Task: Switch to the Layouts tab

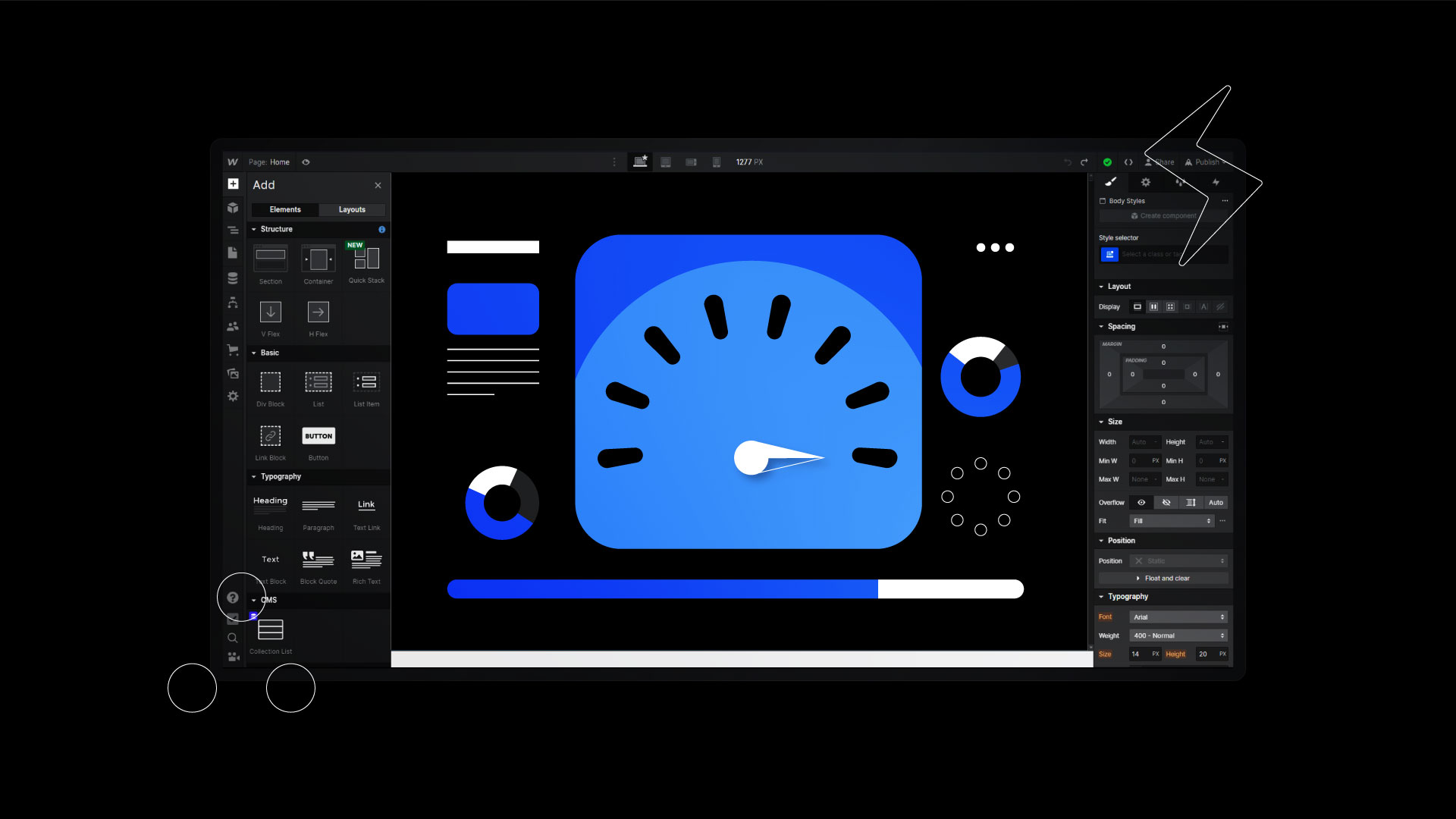Action: [352, 209]
